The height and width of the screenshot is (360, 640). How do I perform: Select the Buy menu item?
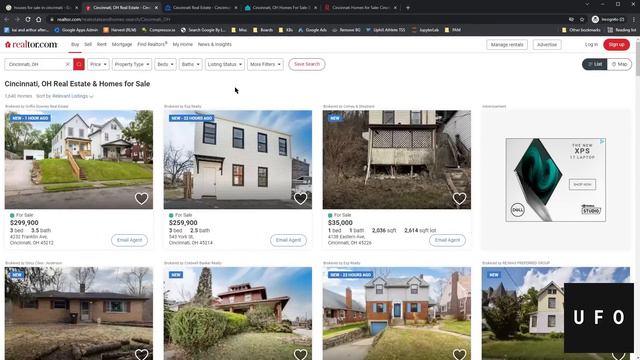pos(75,44)
